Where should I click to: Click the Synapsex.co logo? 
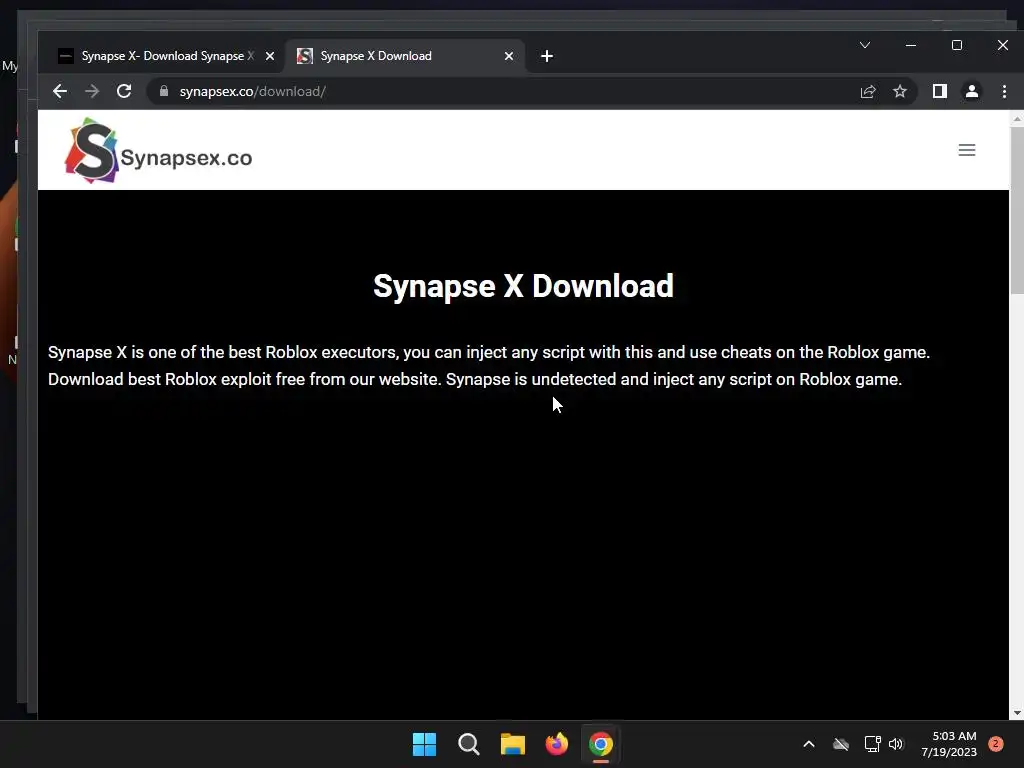(x=158, y=151)
